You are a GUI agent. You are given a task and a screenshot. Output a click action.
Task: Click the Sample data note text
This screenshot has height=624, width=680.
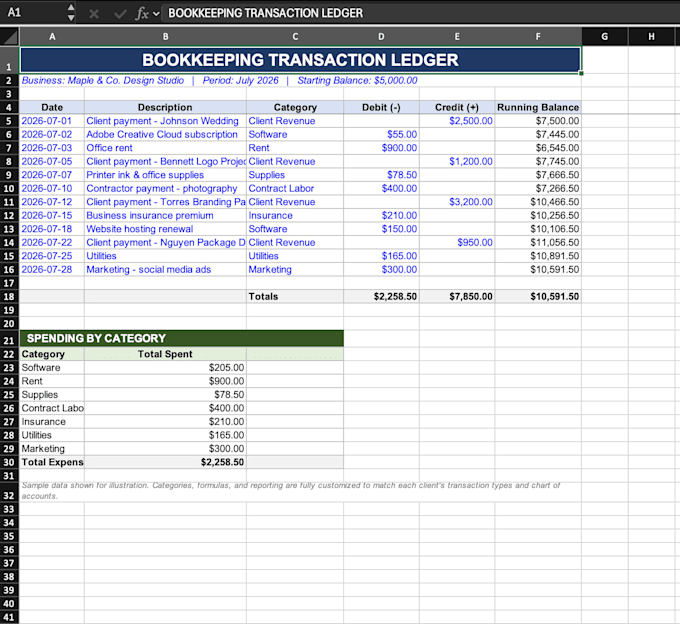coord(291,491)
